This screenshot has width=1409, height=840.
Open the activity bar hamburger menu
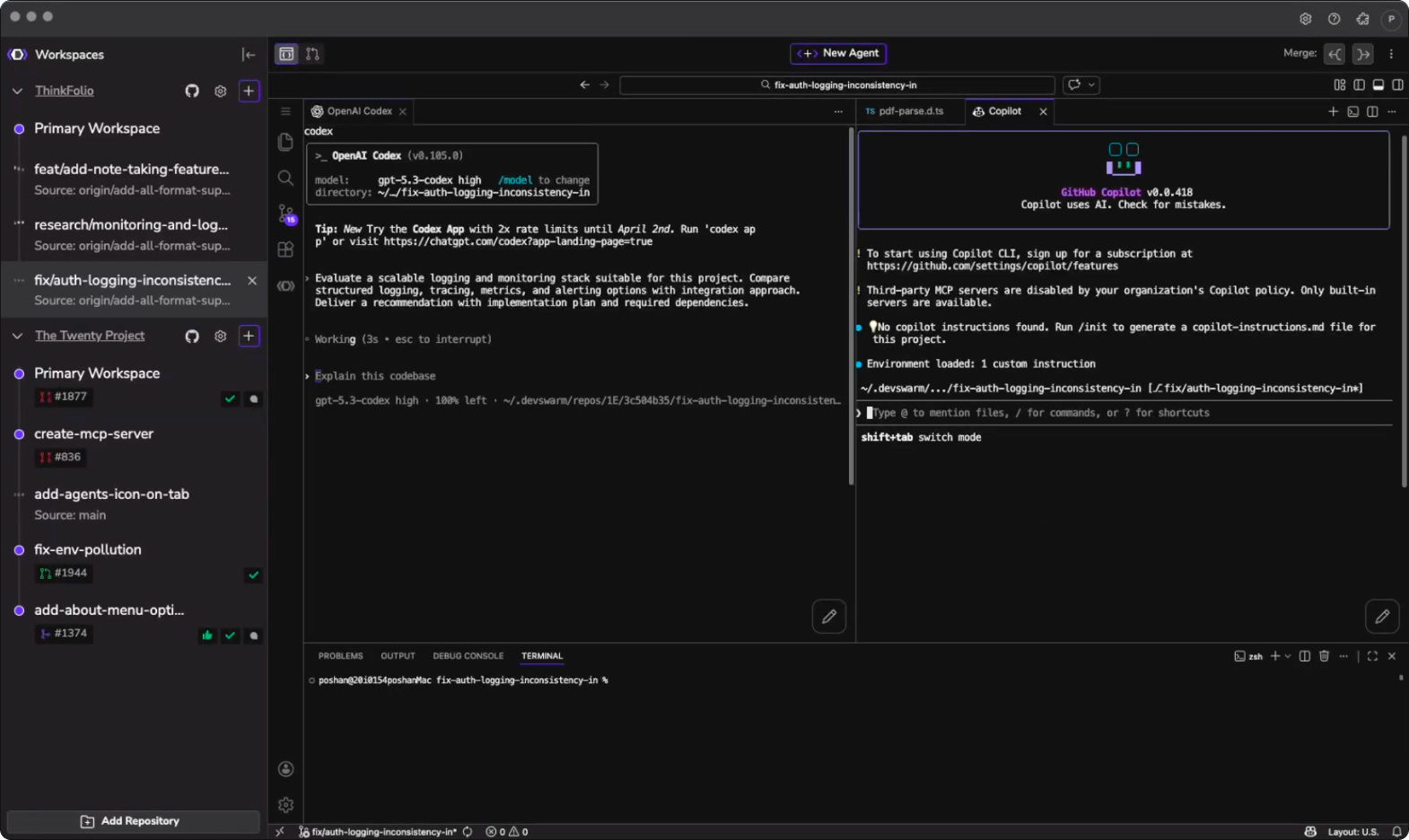285,111
